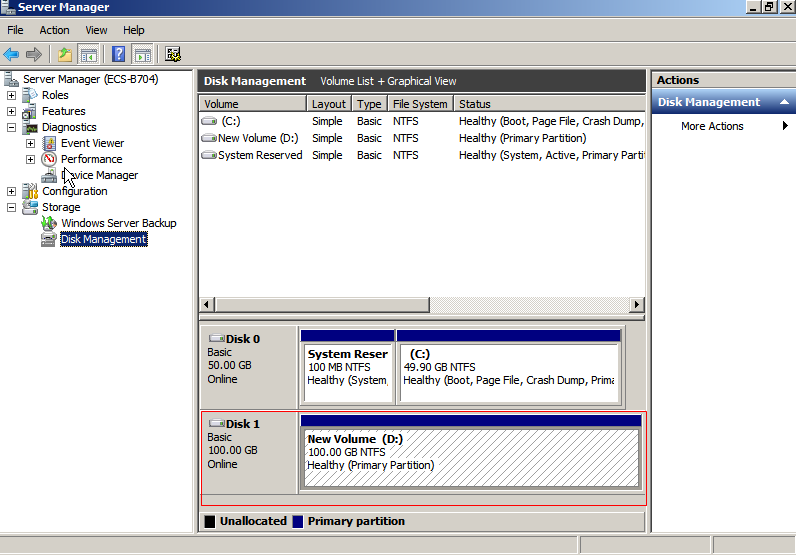
Task: Expand the Configuration node
Action: tap(11, 191)
